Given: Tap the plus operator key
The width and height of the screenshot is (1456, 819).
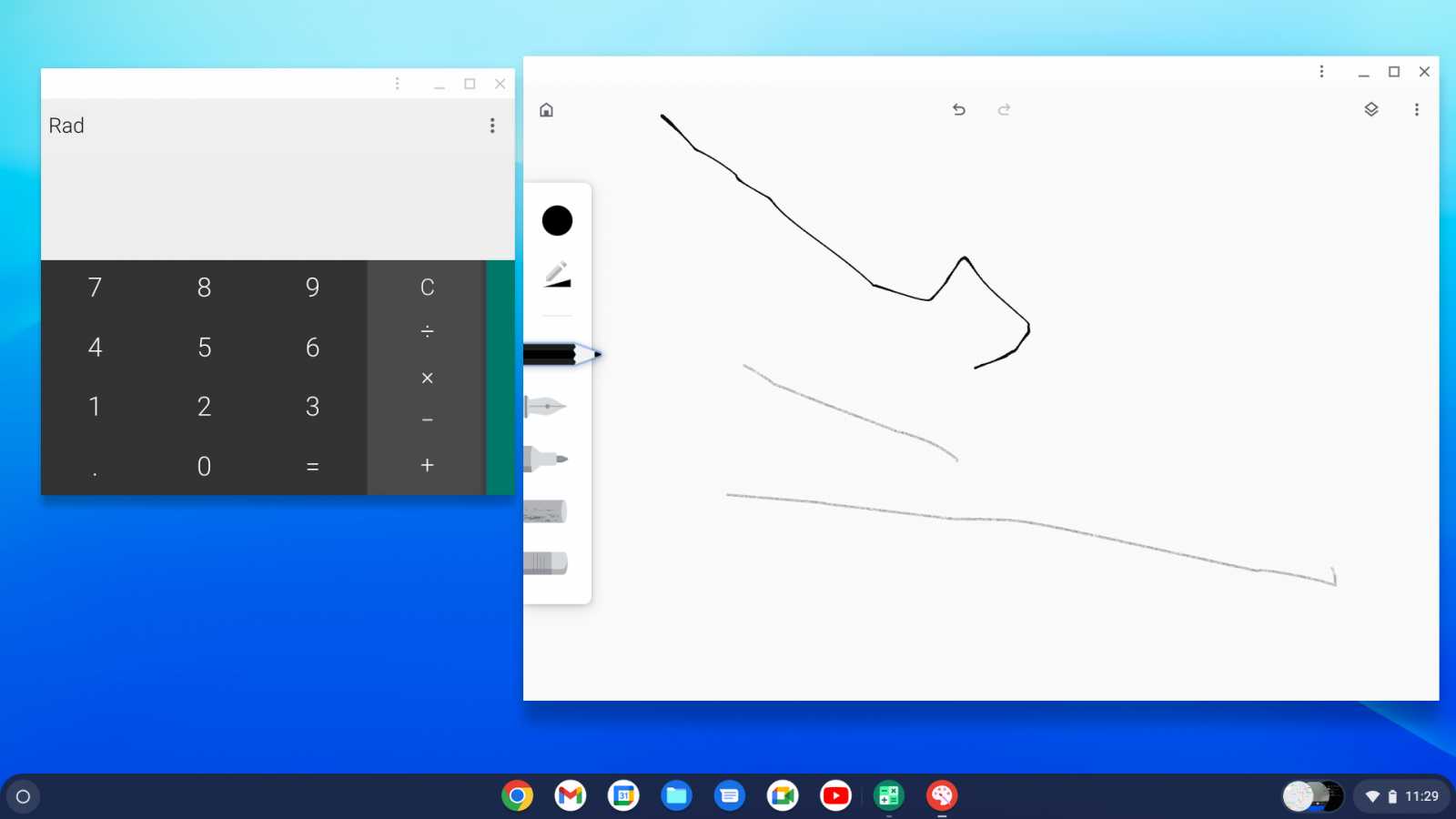Looking at the screenshot, I should point(427,465).
